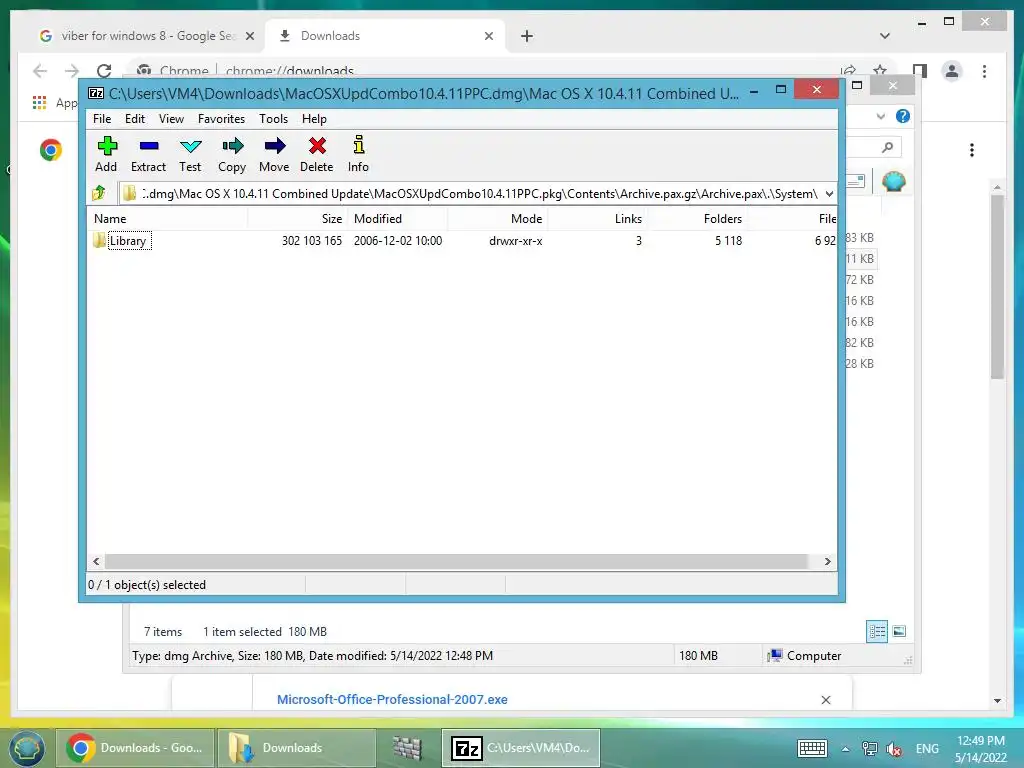Switch to Chrome Downloads taskbar button
Viewport: 1024px width, 768px height.
[x=135, y=748]
